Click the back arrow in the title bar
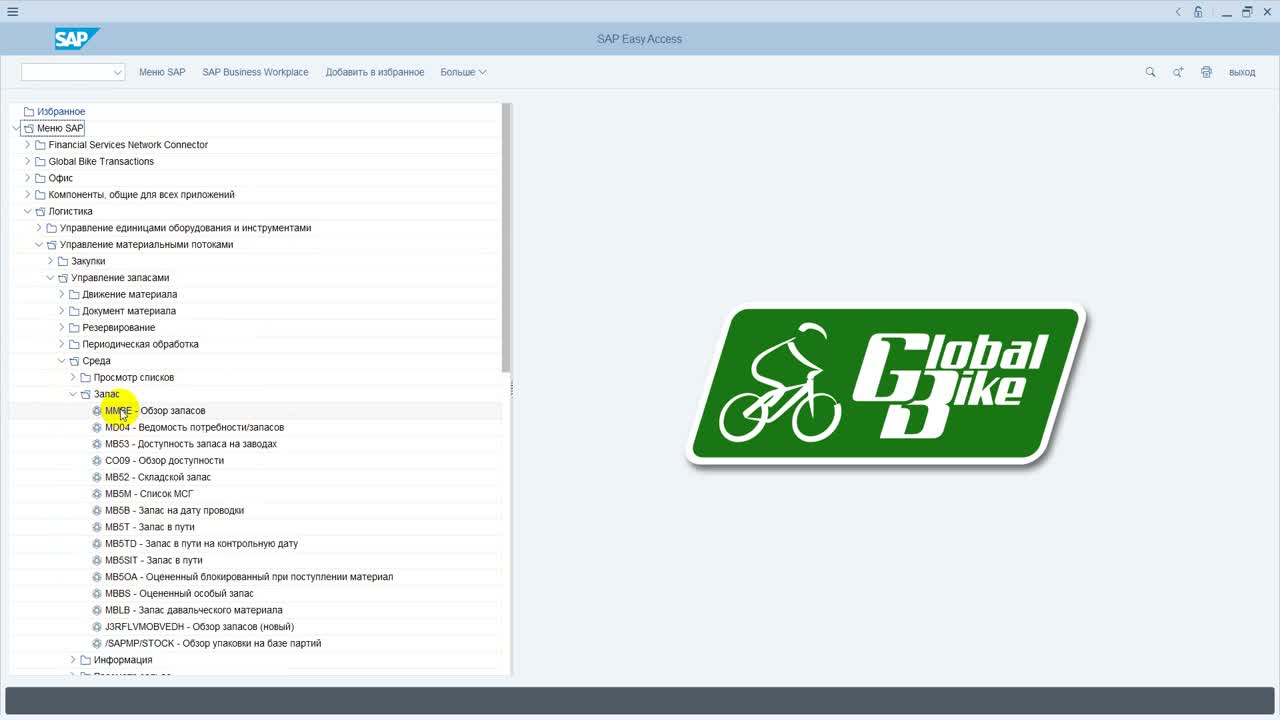The image size is (1280, 720). [1178, 12]
